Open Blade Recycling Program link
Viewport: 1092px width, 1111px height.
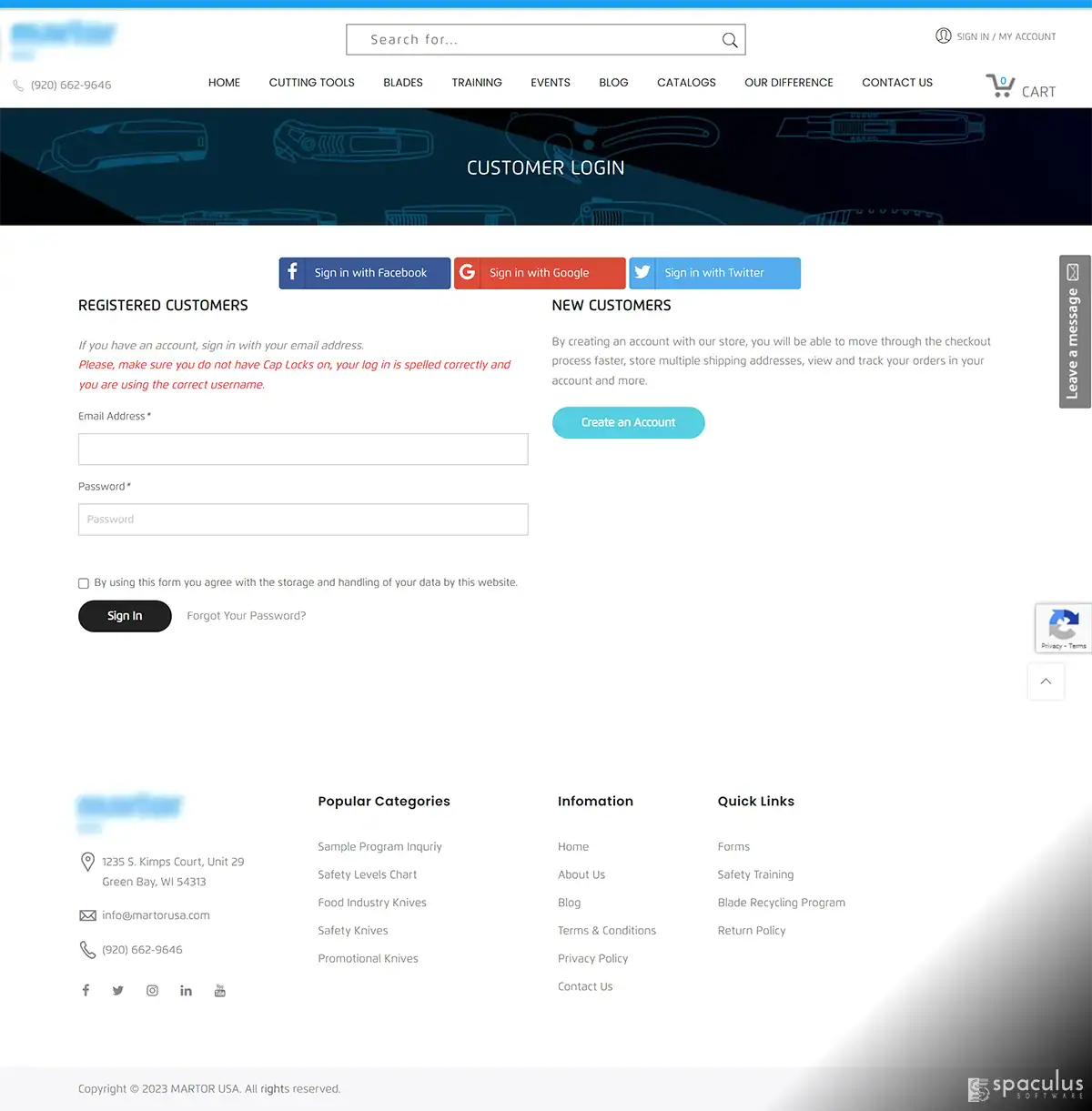[782, 903]
